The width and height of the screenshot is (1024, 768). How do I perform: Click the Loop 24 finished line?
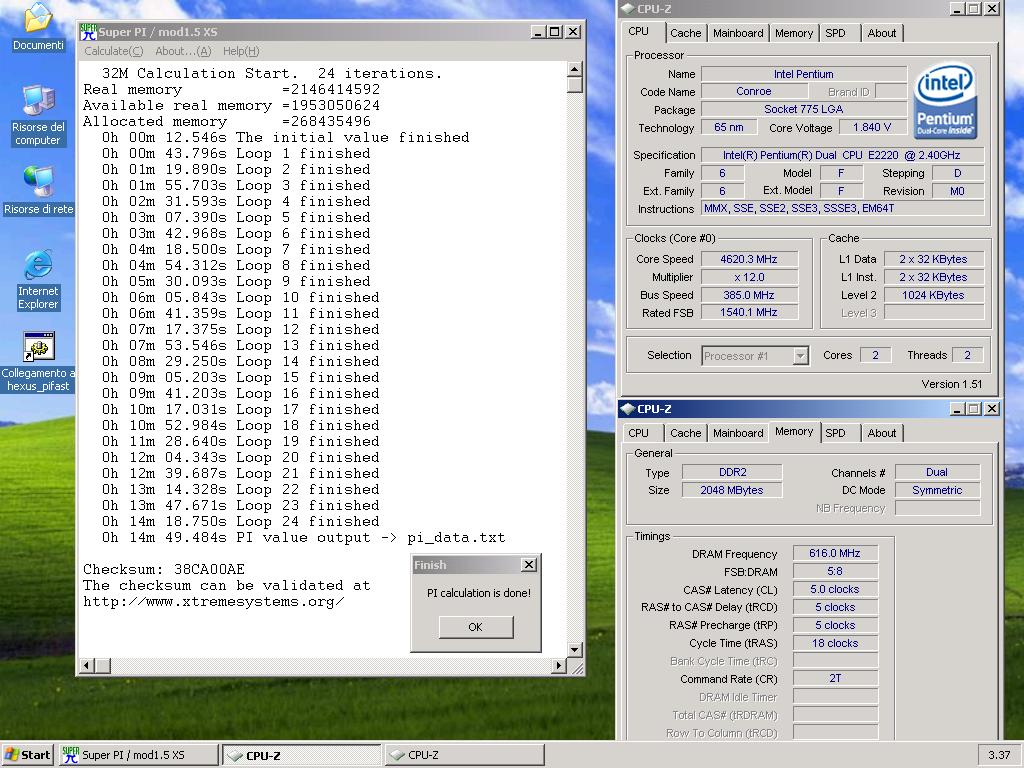240,521
